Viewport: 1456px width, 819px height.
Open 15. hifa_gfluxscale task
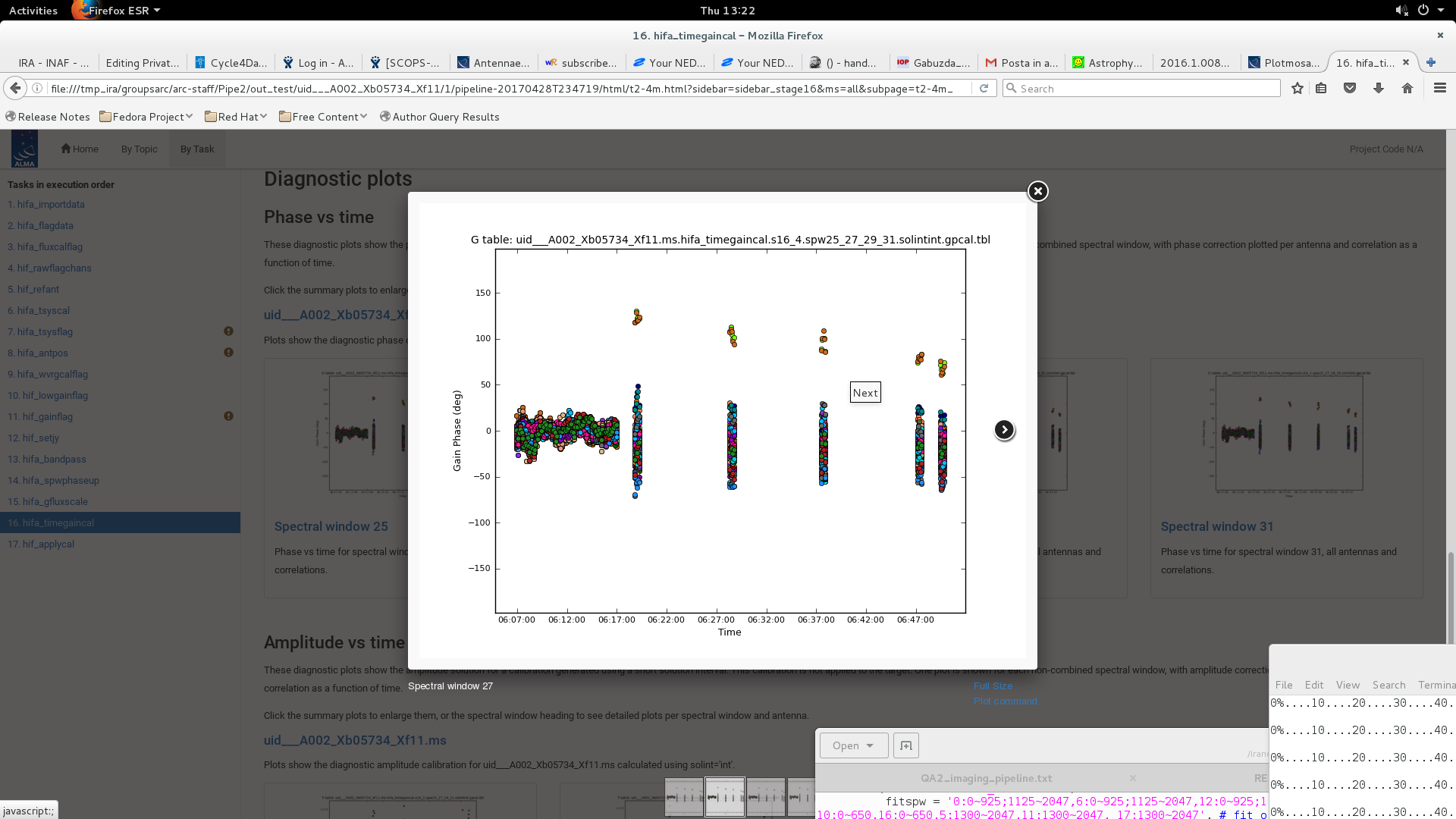point(48,501)
